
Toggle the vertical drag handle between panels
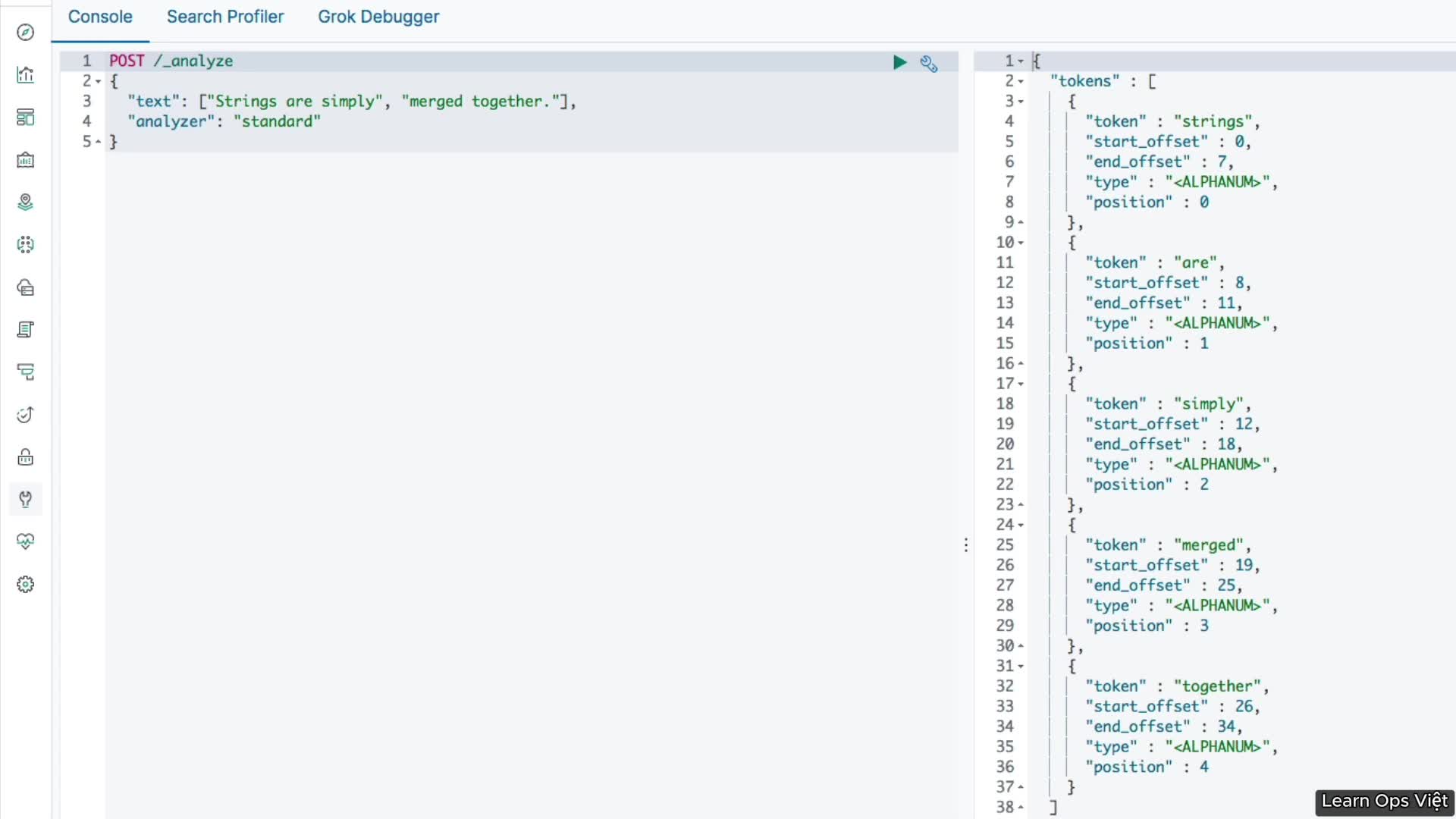[965, 545]
